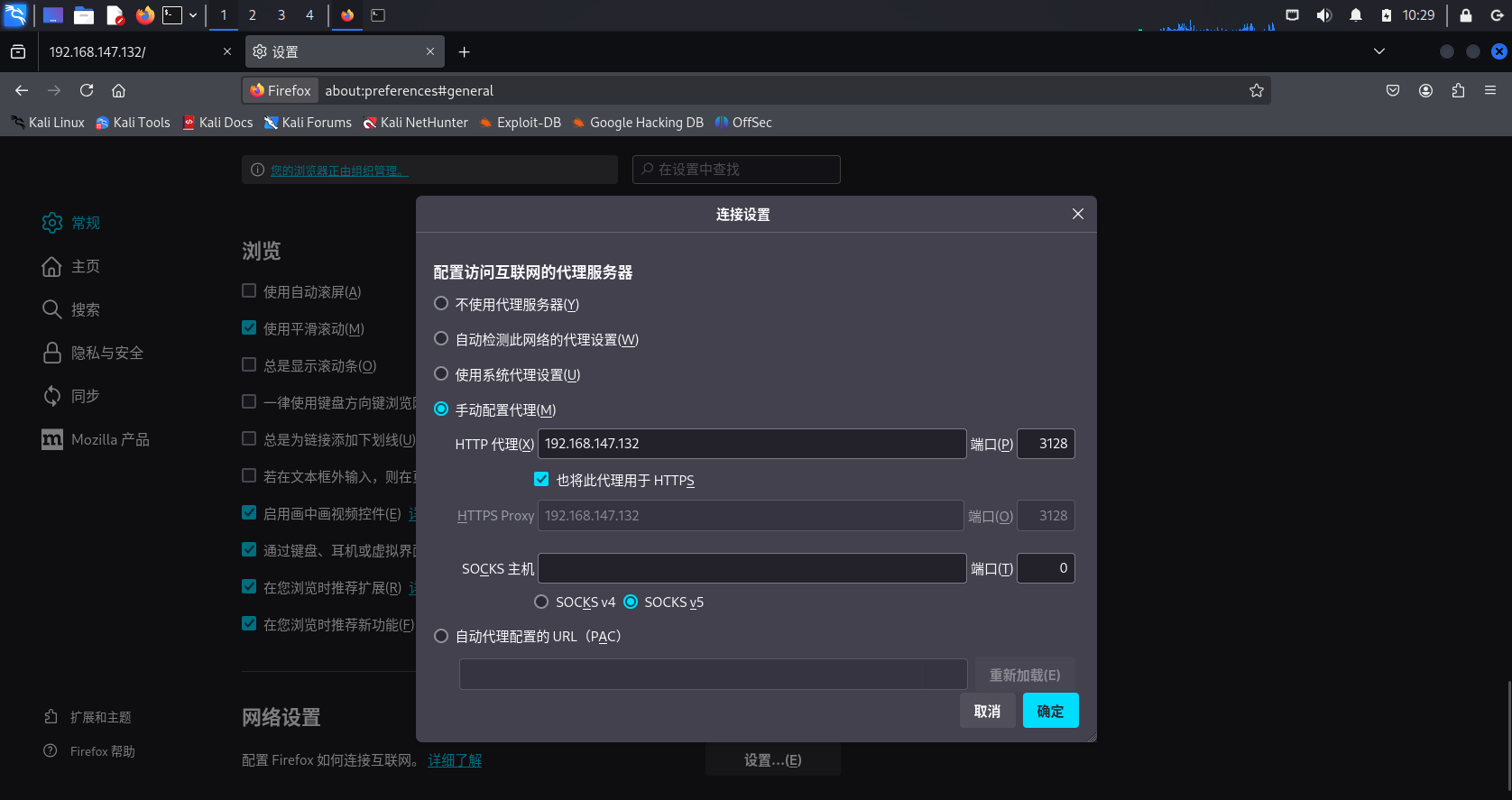
Task: Select no proxy radio option
Action: point(441,304)
